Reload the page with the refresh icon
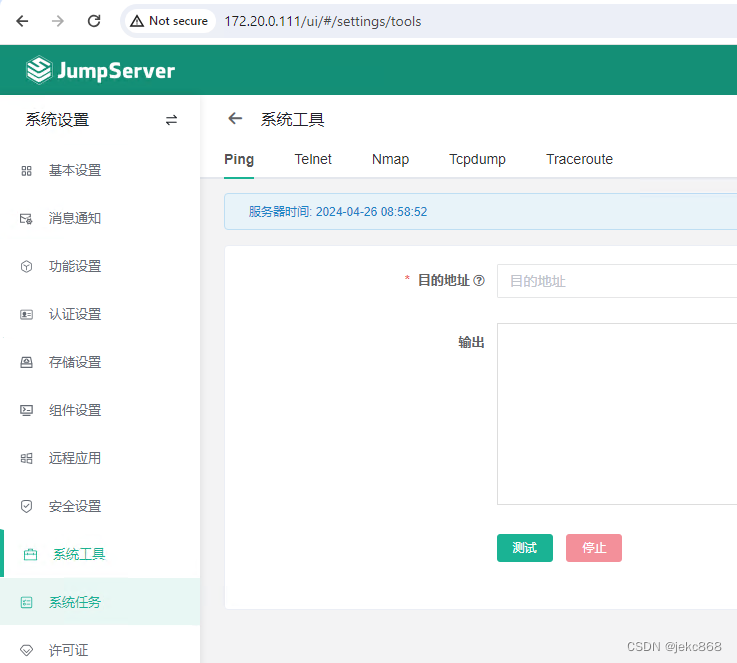This screenshot has height=663, width=737. click(x=94, y=21)
